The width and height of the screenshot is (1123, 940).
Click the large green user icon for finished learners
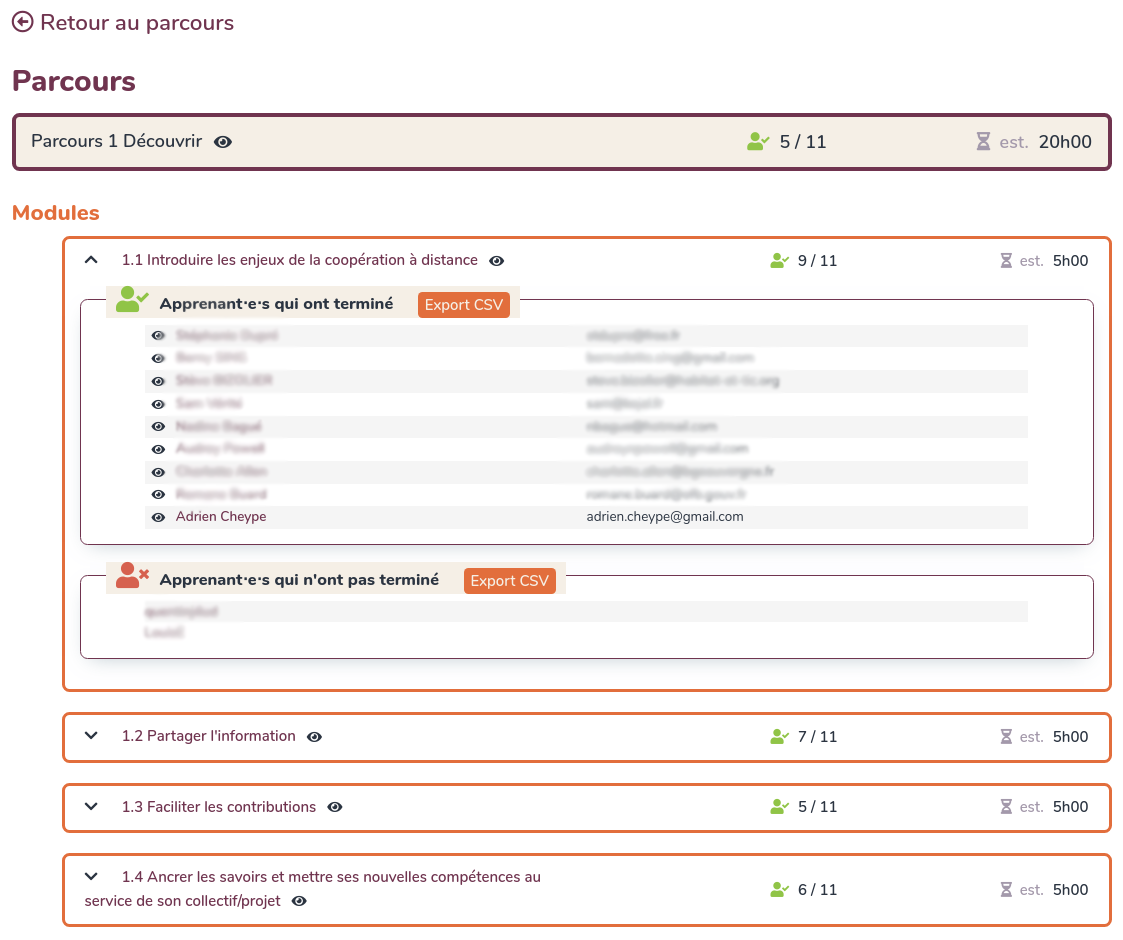point(132,299)
